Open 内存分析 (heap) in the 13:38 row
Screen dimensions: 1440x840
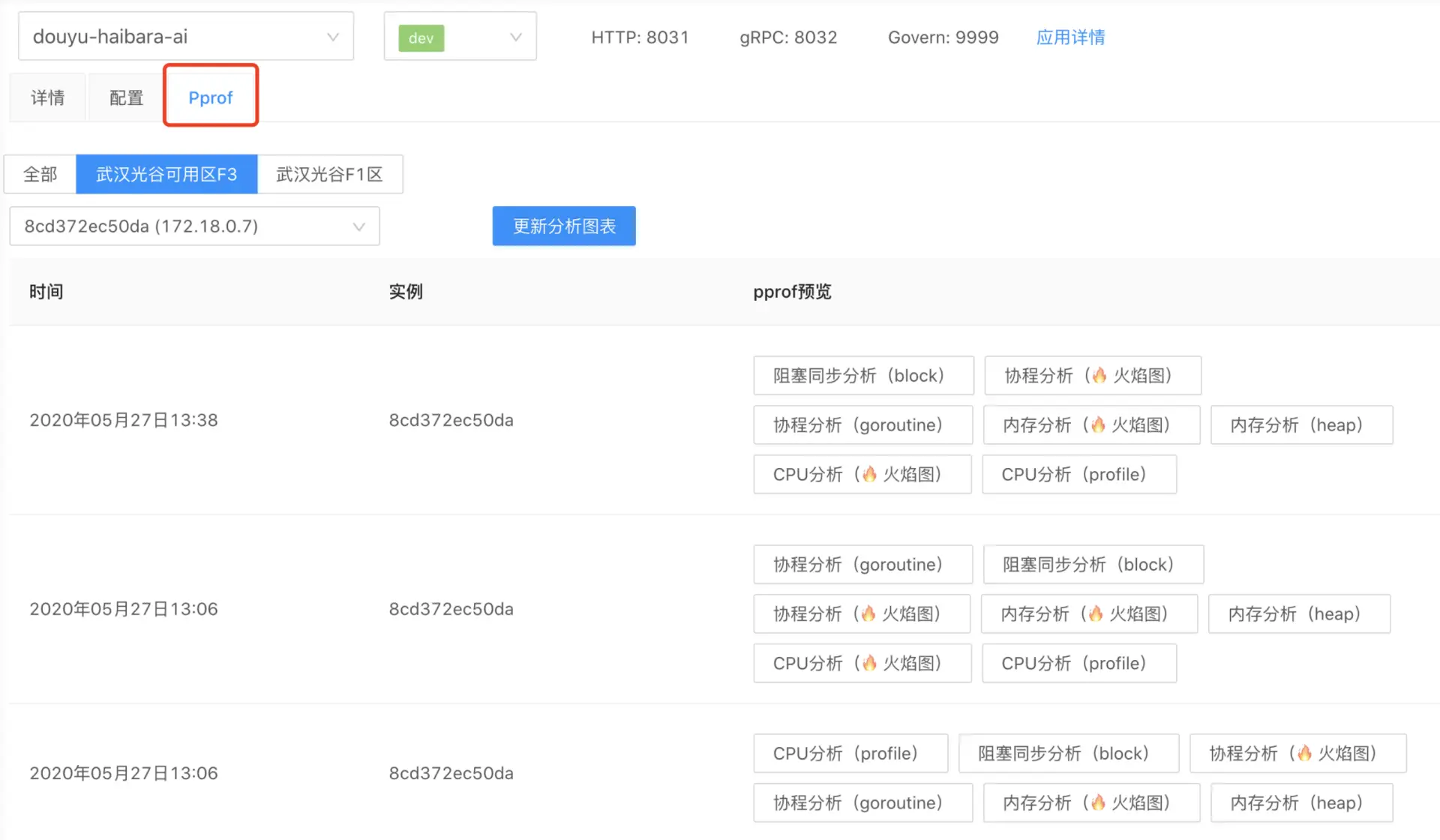pos(1301,424)
